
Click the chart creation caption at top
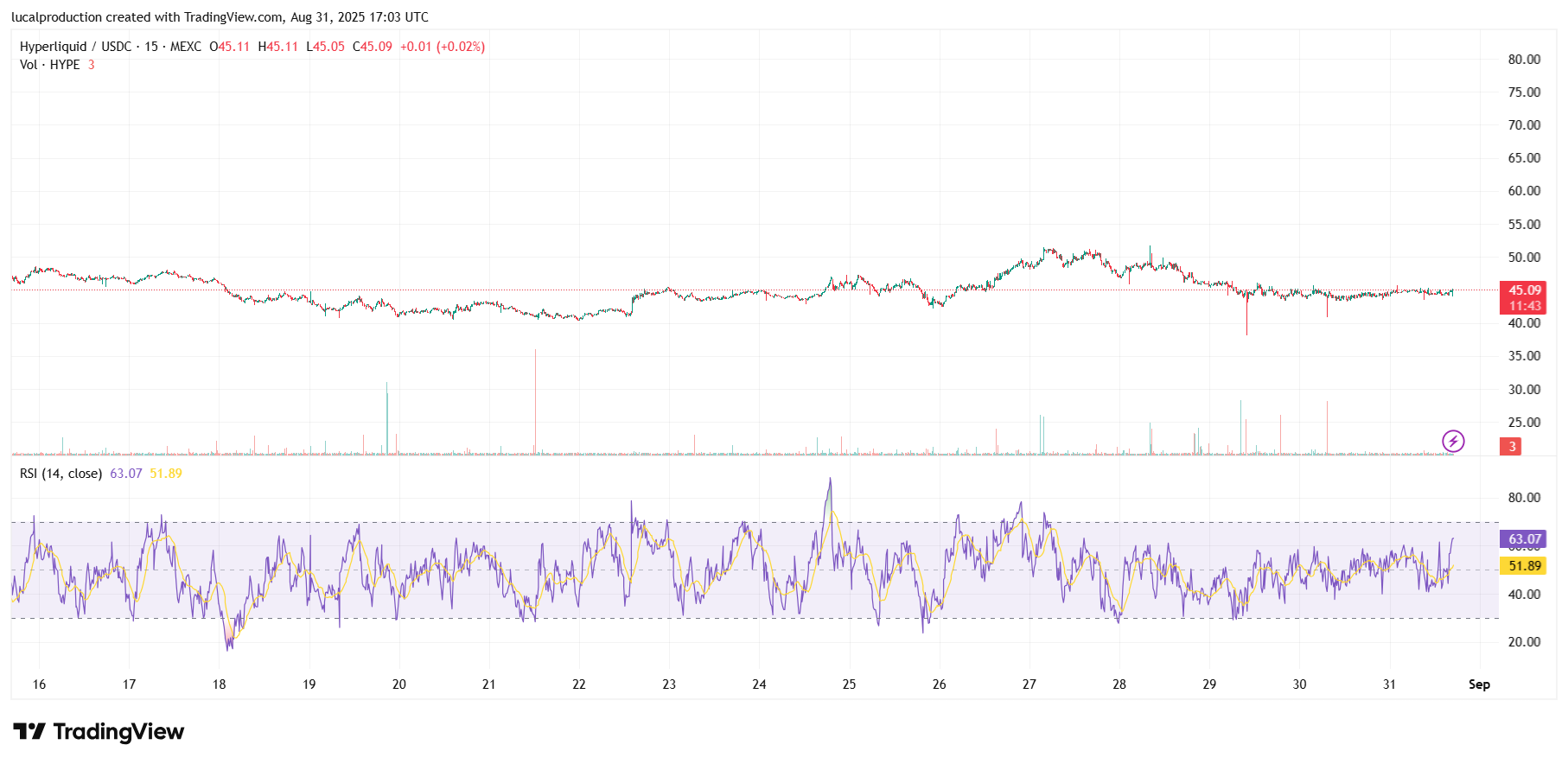point(220,17)
